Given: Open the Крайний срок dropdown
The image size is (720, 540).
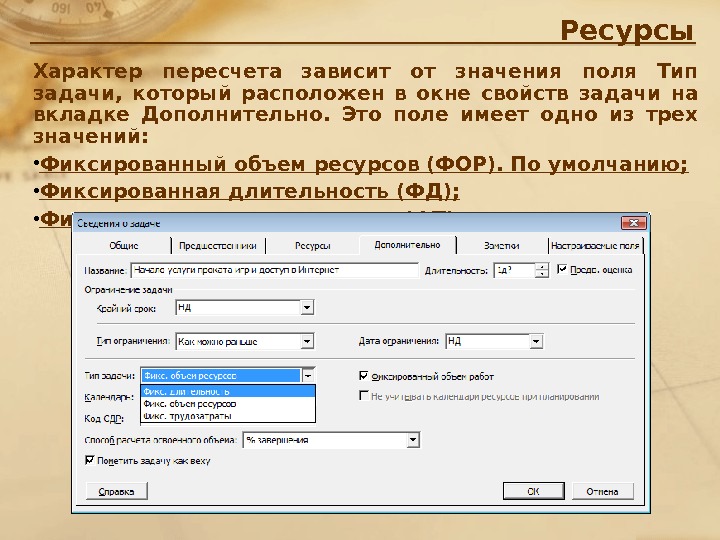Looking at the screenshot, I should click(x=307, y=307).
